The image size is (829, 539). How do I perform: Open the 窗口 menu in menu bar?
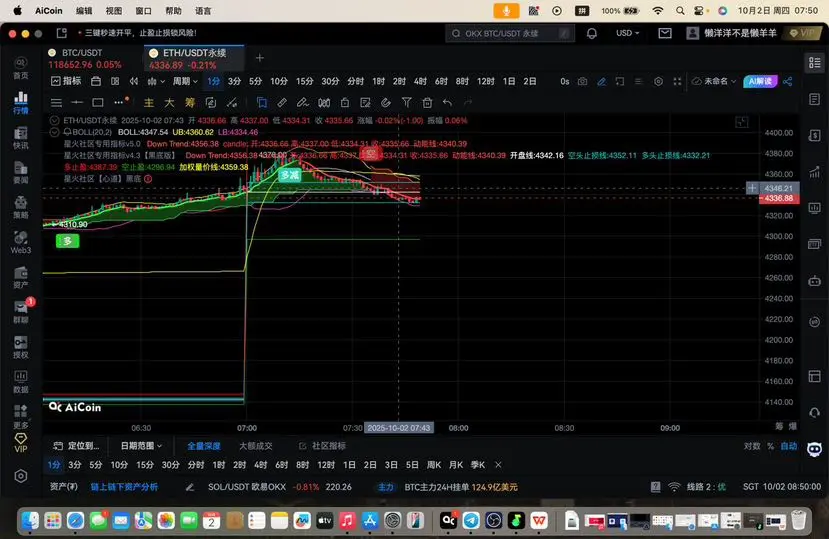tap(143, 11)
